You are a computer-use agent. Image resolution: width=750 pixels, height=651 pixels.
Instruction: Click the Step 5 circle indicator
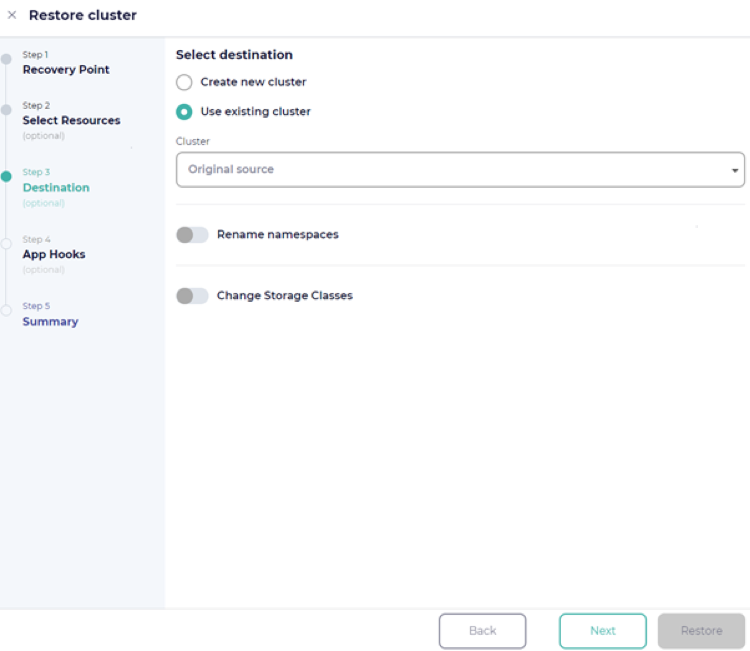coord(6,310)
